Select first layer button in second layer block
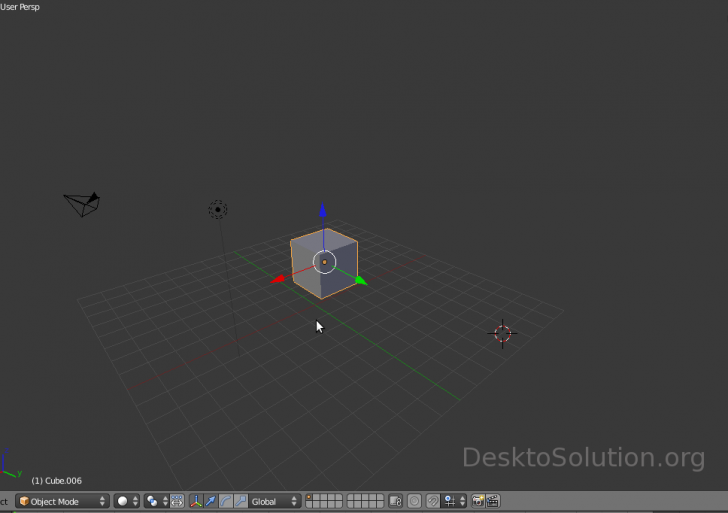The height and width of the screenshot is (513, 728). 351,498
